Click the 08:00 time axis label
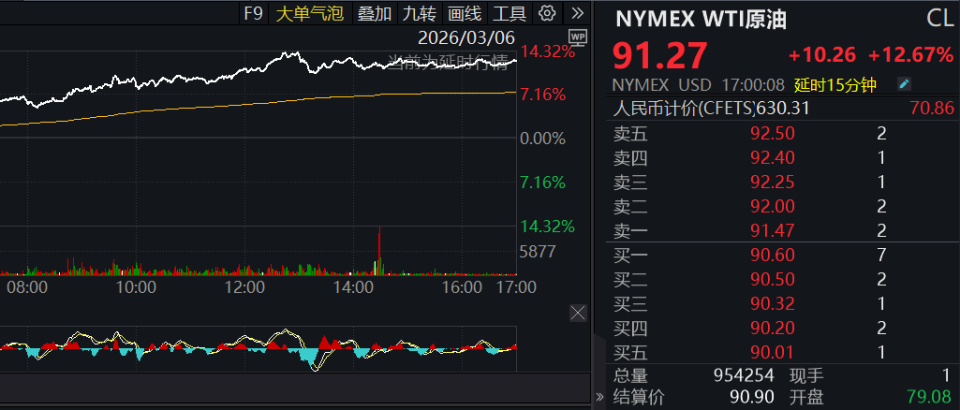The image size is (960, 410). point(27,287)
